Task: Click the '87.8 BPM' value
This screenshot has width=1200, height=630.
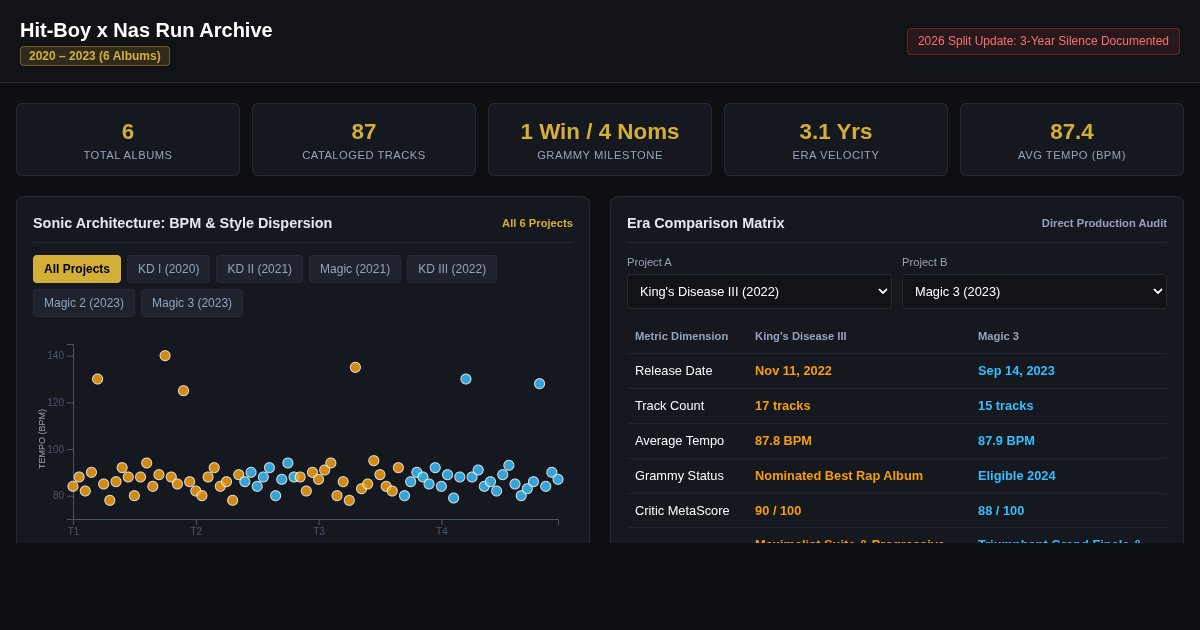Action: click(783, 441)
